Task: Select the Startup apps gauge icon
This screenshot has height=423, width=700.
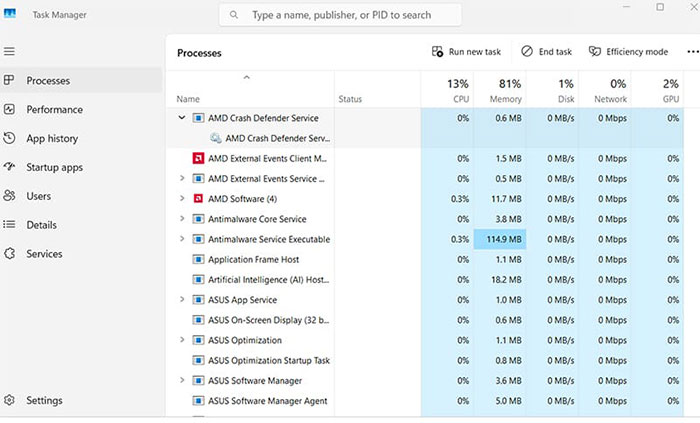Action: pyautogui.click(x=9, y=167)
